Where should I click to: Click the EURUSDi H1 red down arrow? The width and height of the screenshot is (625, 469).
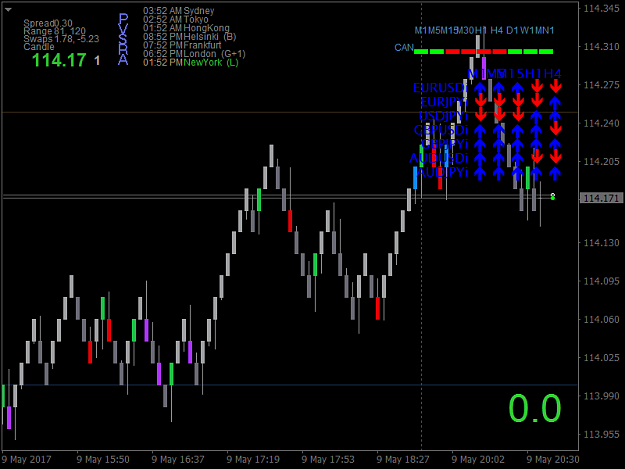coord(537,86)
